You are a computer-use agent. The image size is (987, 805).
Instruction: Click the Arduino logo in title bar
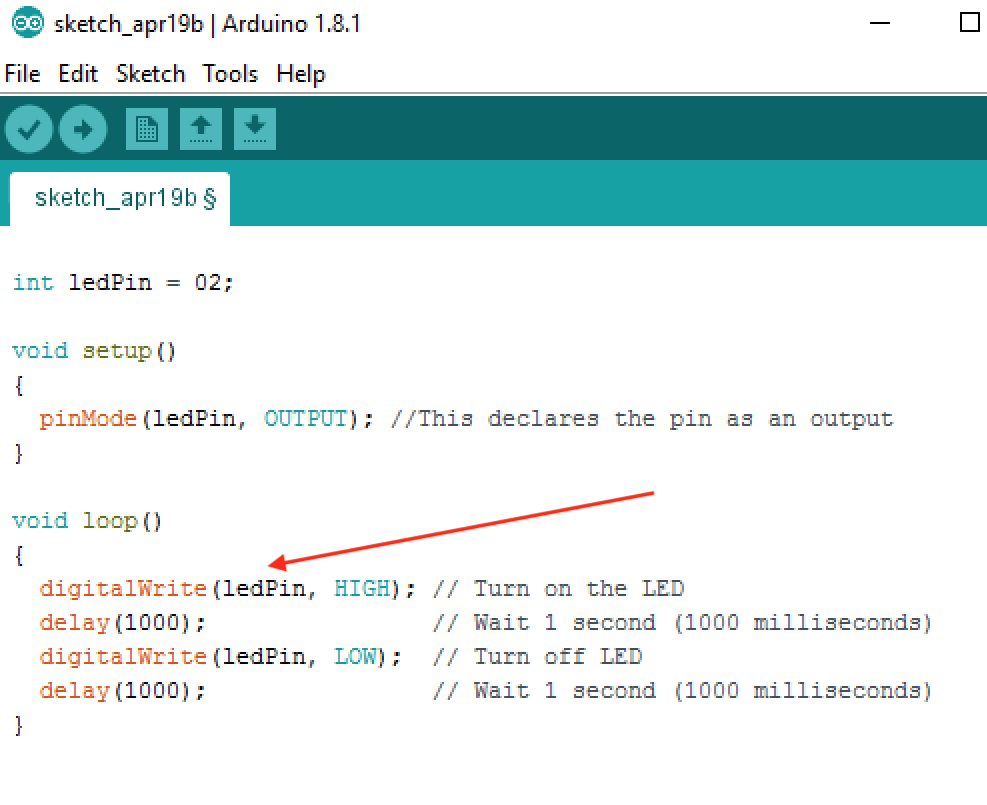click(27, 23)
